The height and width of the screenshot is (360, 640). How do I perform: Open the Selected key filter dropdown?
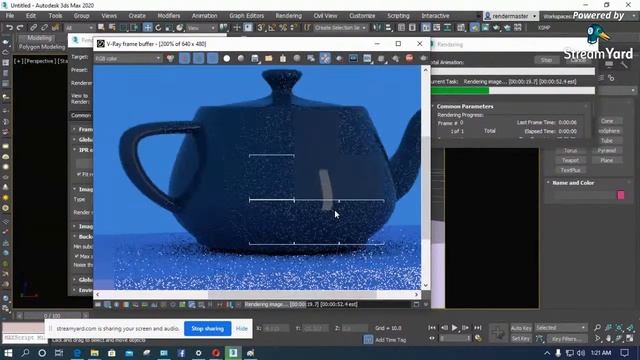561,328
